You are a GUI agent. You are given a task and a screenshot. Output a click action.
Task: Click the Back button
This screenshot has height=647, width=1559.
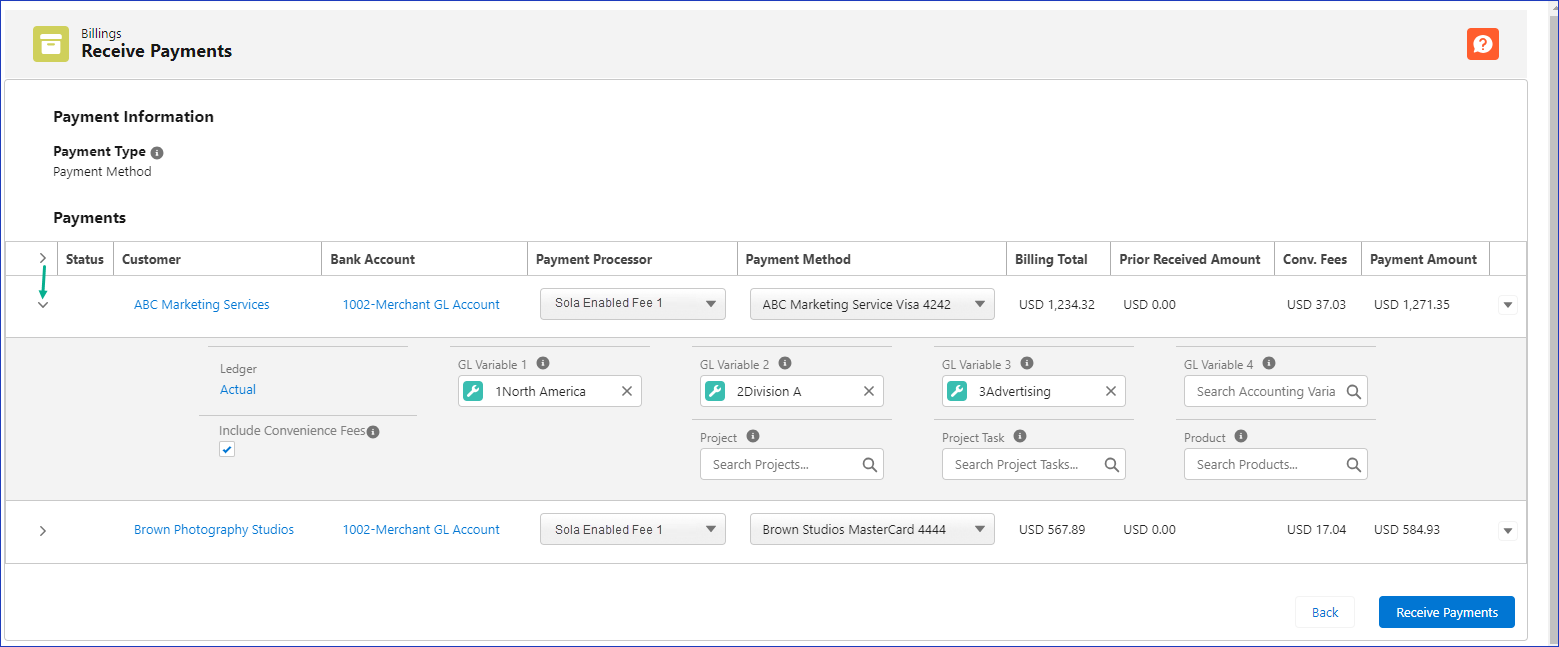pos(1324,612)
